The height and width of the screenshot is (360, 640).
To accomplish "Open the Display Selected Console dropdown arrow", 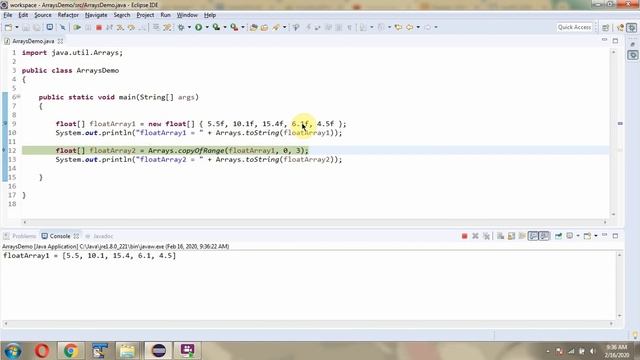I will pos(578,236).
